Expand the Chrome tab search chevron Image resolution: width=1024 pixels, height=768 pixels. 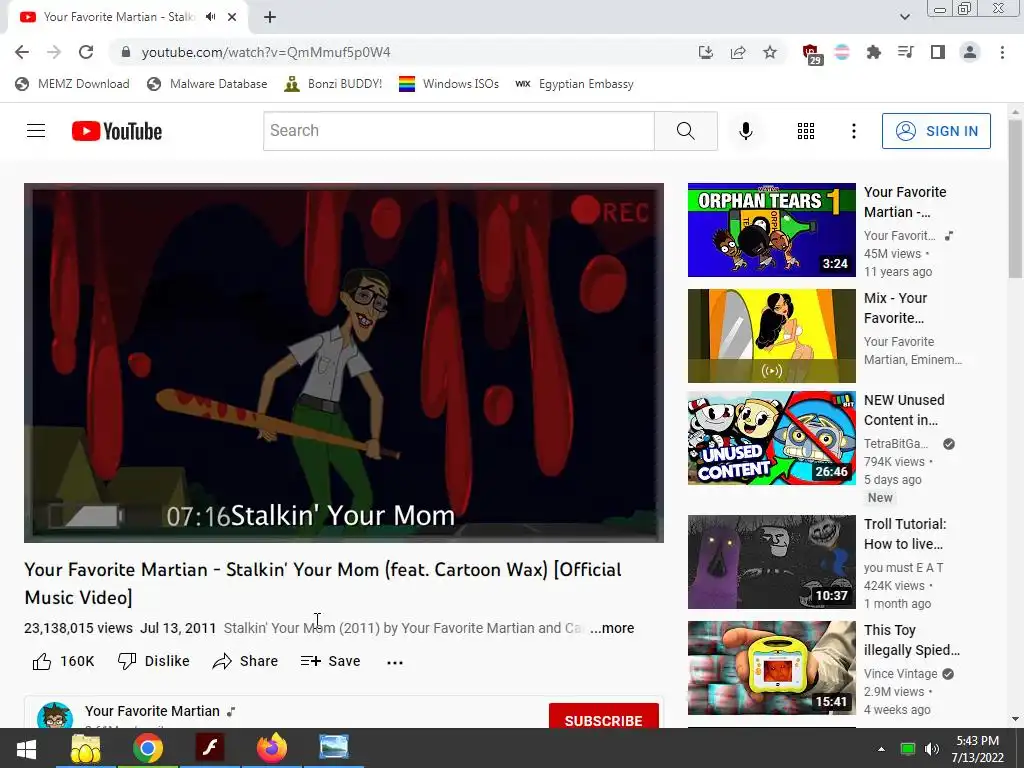(x=904, y=17)
